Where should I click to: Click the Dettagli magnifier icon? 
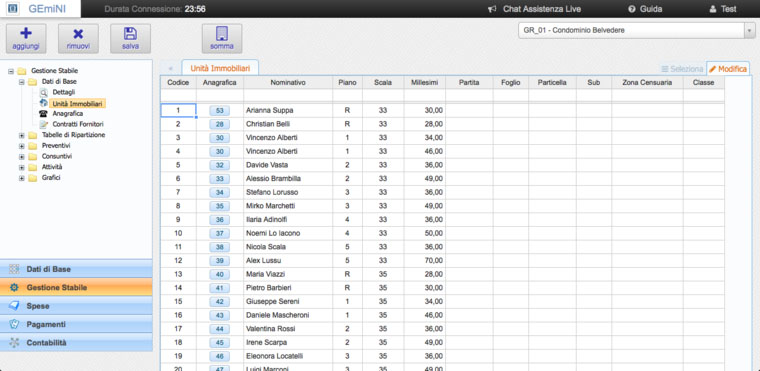(x=44, y=92)
